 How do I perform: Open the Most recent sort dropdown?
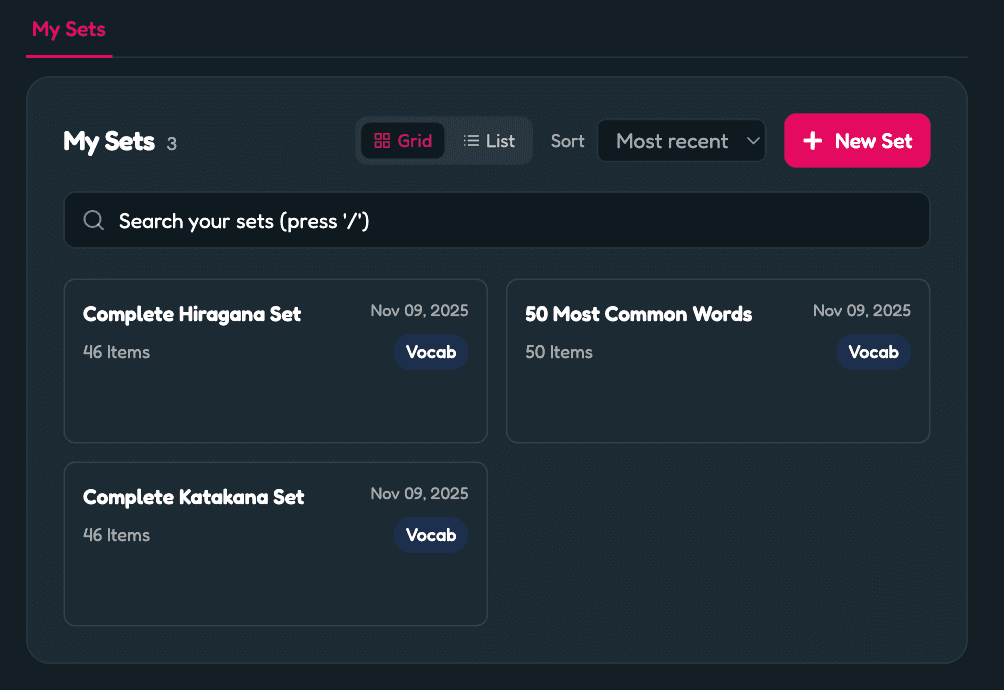672,141
